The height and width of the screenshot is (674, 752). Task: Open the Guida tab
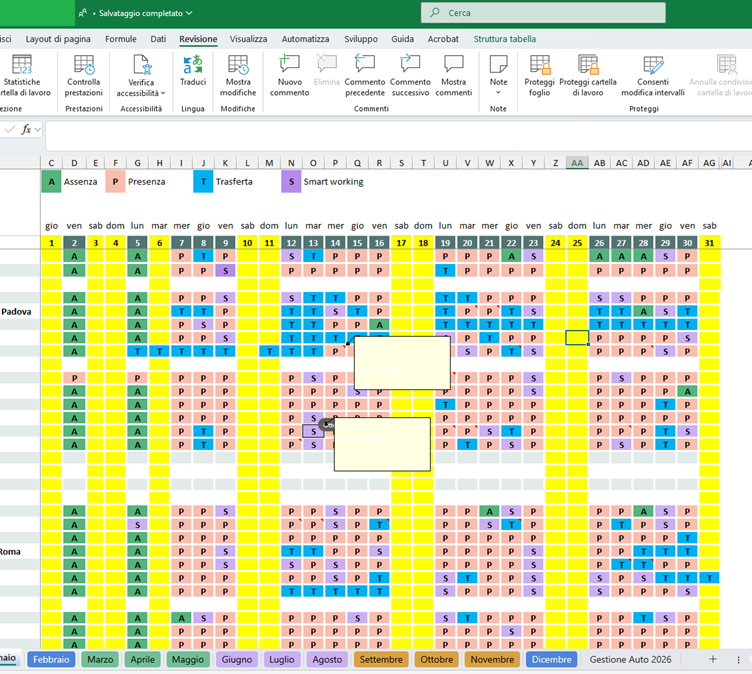click(402, 39)
